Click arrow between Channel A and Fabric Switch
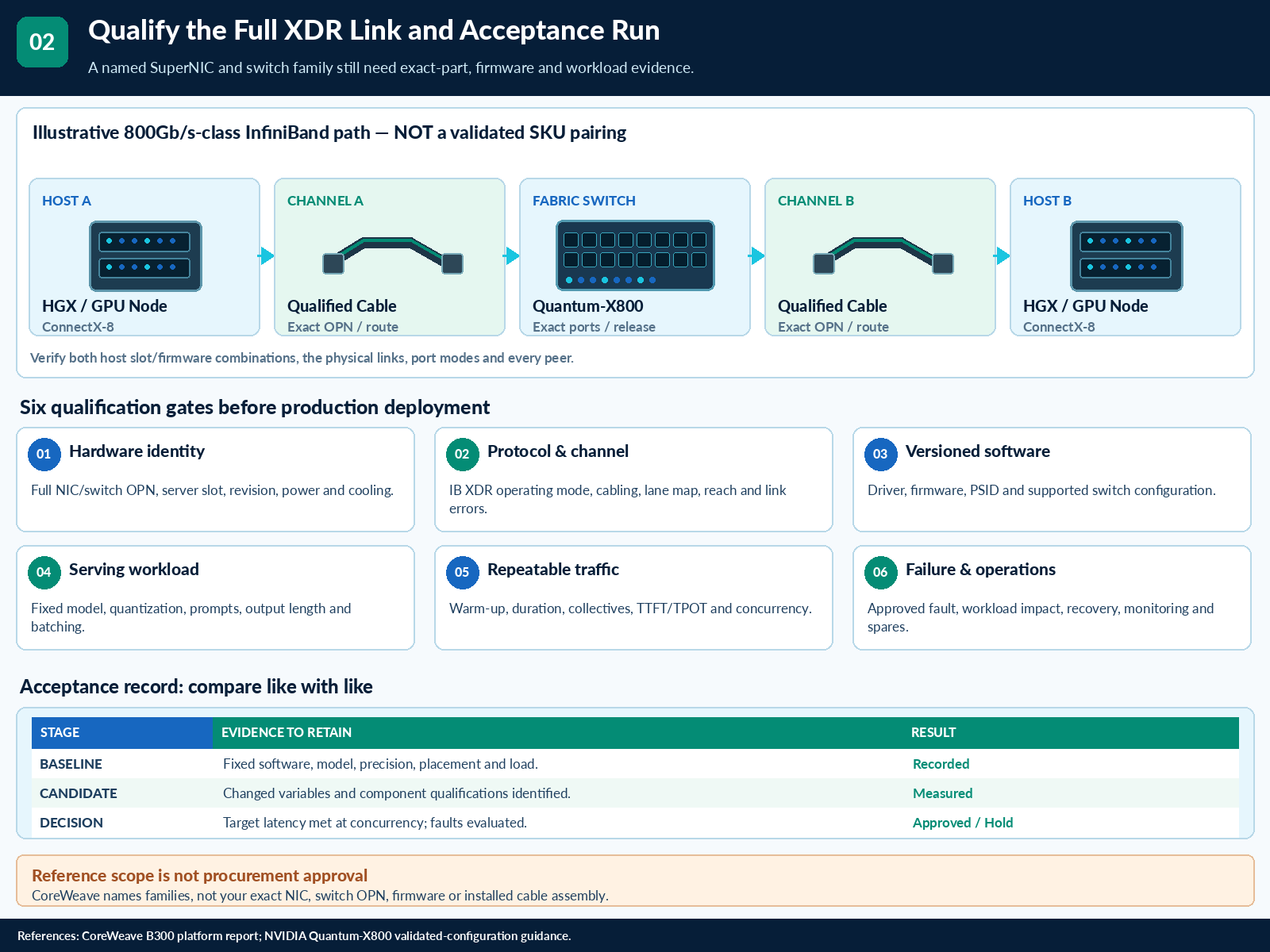This screenshot has height=952, width=1270. pyautogui.click(x=512, y=255)
